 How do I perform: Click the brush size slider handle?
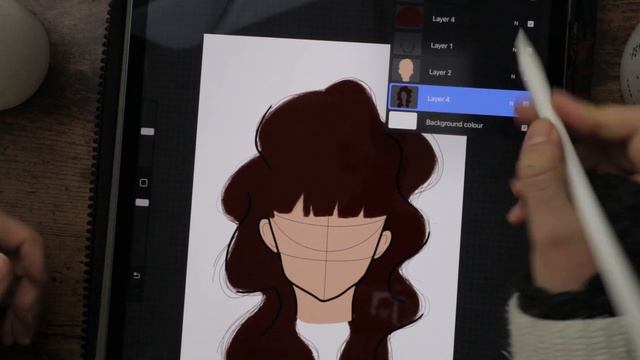[147, 131]
